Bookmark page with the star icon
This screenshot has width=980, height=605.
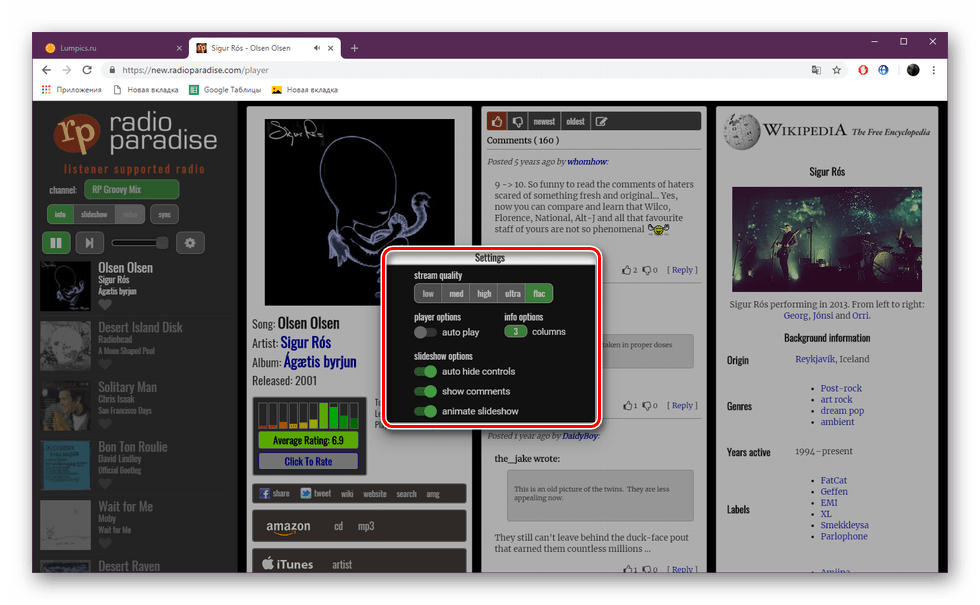[x=836, y=70]
